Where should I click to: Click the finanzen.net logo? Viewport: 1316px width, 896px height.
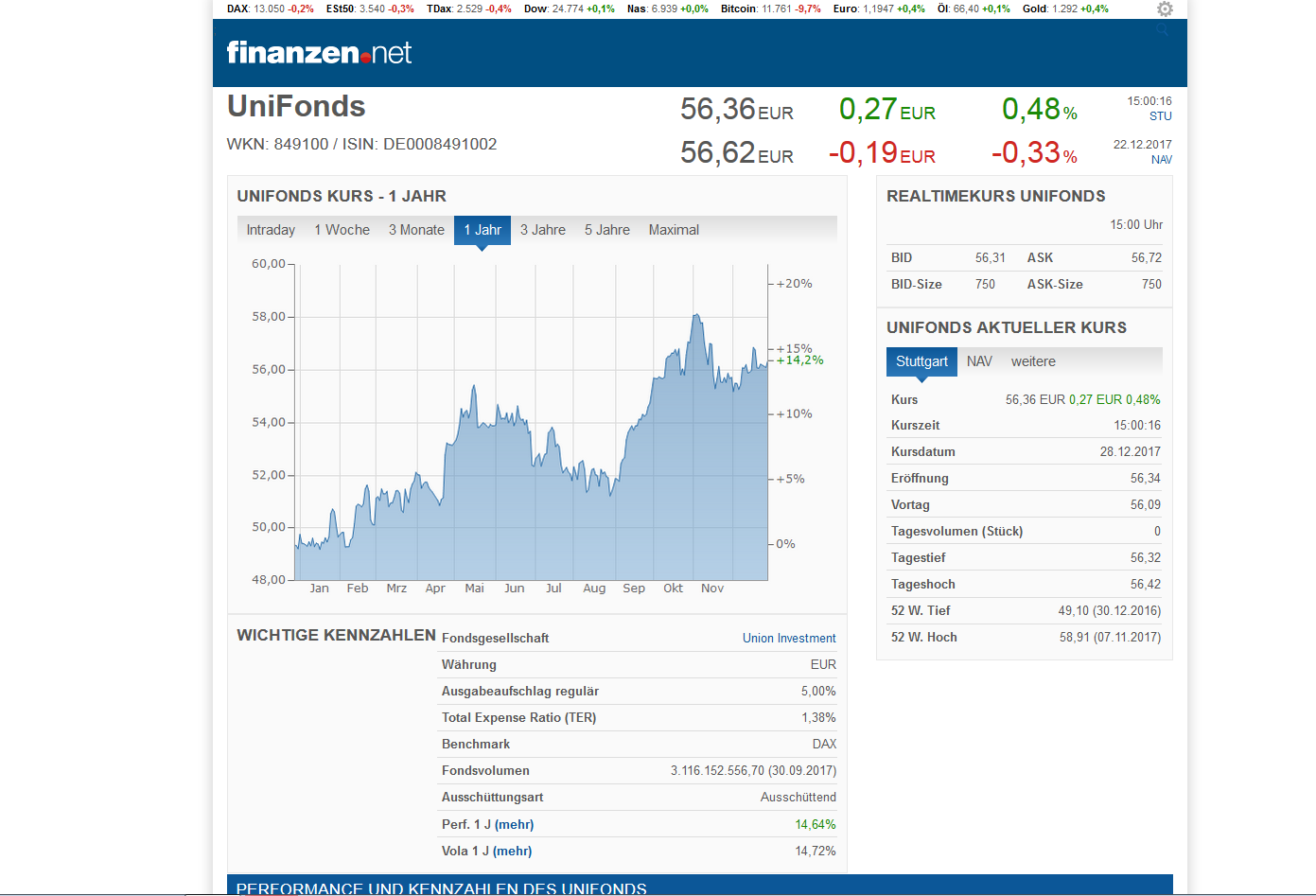click(319, 53)
